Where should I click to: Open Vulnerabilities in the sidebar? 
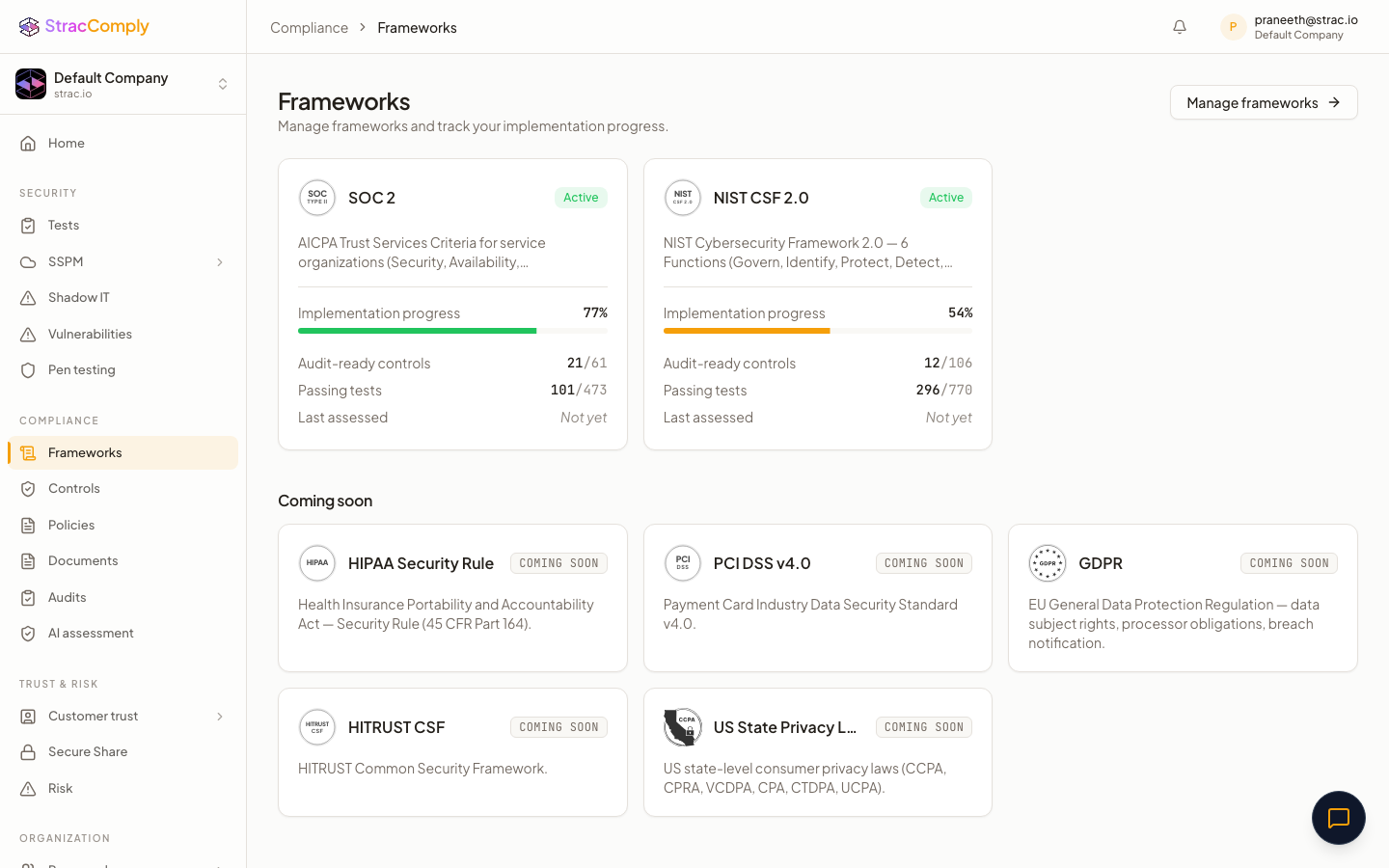click(123, 335)
